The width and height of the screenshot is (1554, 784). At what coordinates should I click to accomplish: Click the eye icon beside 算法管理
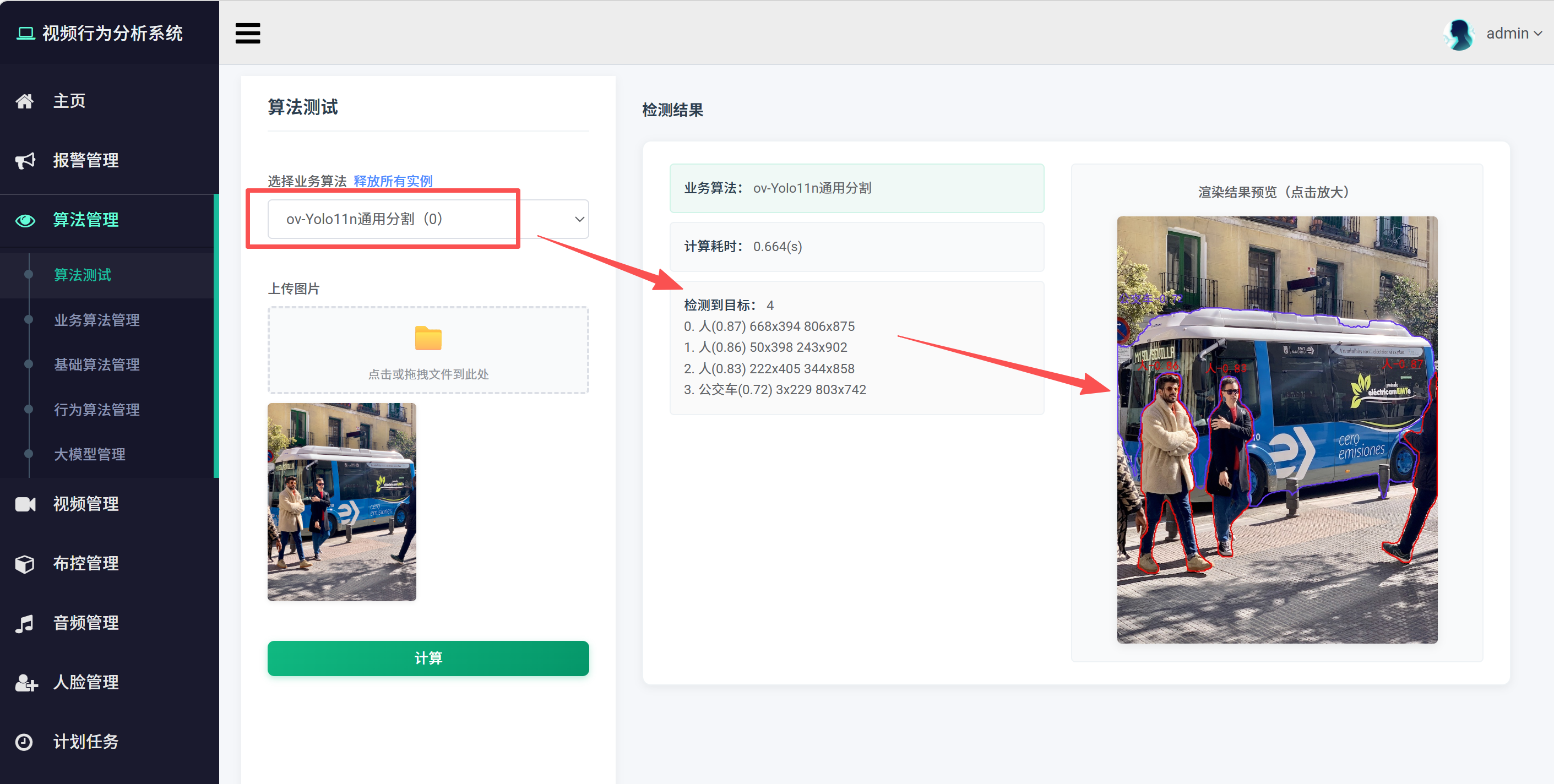pyautogui.click(x=25, y=220)
